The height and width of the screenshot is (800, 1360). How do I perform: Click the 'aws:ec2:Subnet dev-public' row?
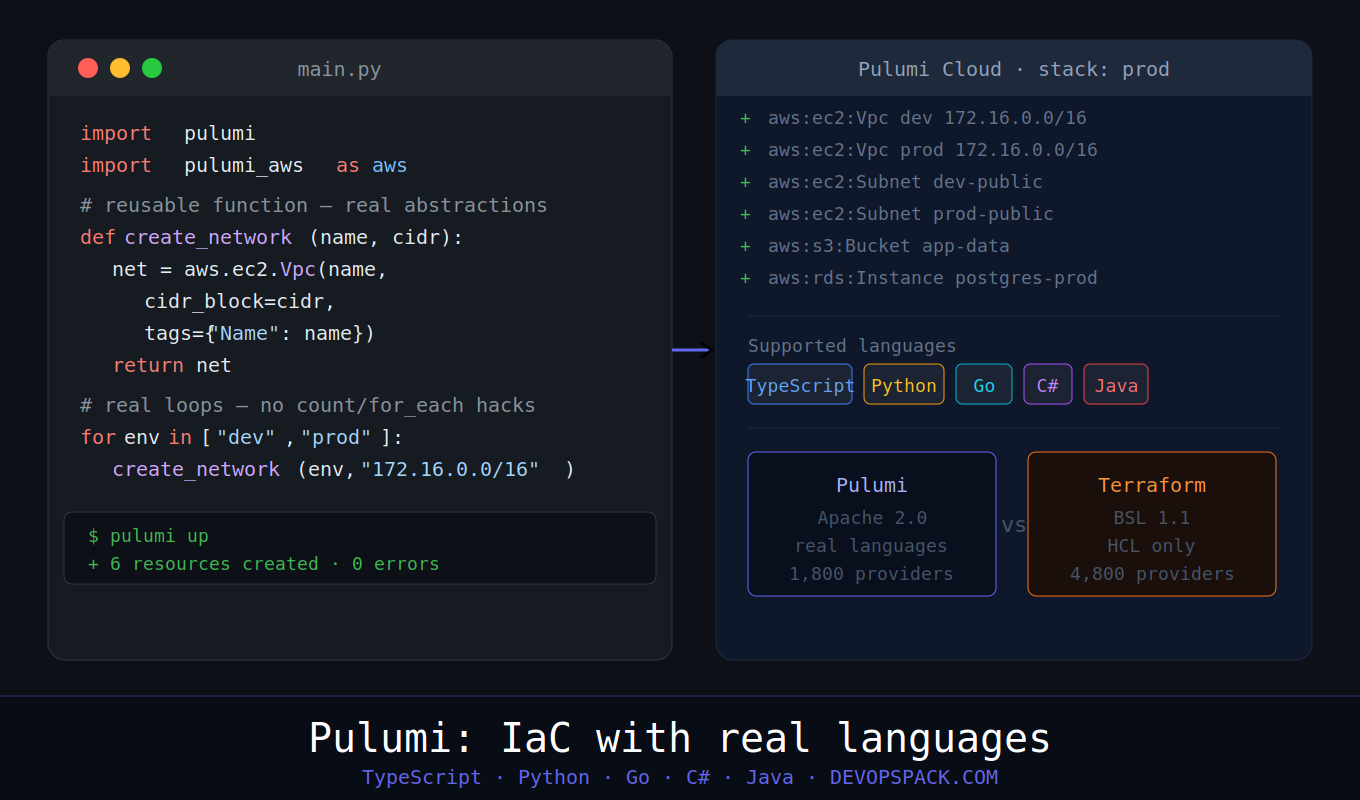pos(891,182)
